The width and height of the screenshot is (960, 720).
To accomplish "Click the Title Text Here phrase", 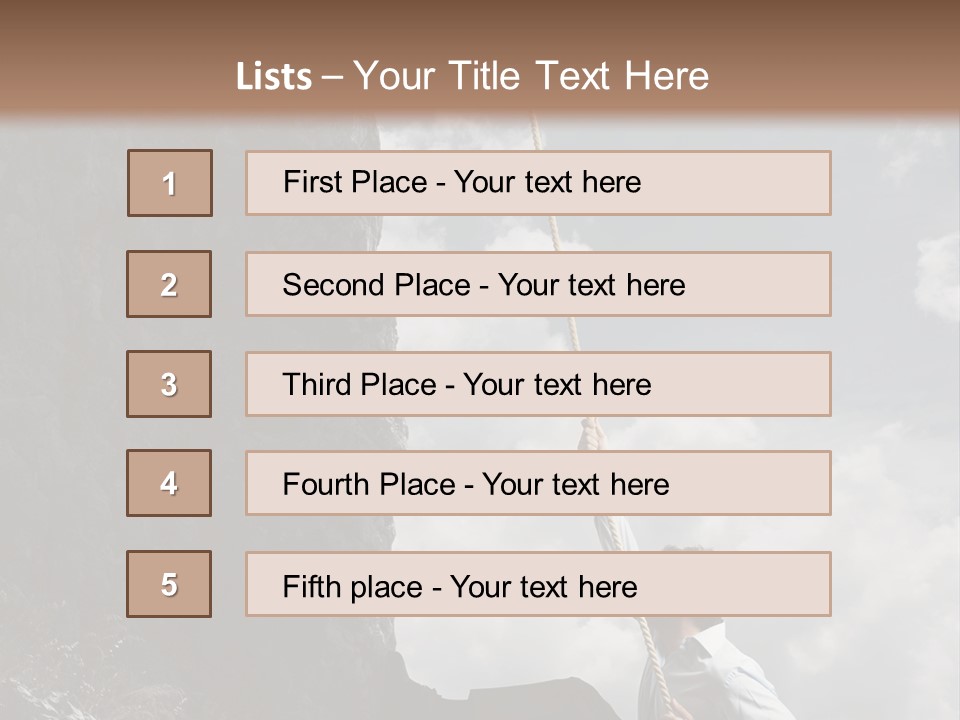I will click(x=579, y=76).
